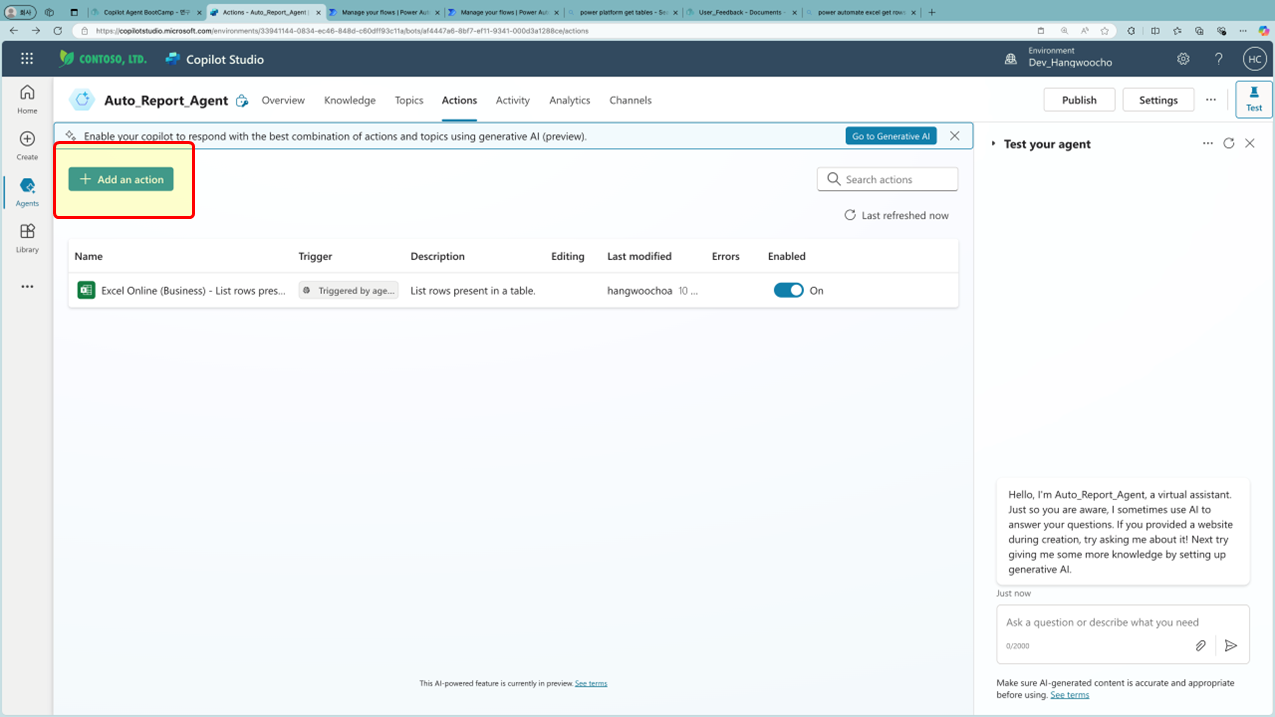This screenshot has width=1275, height=717.
Task: Go to Home in the left sidebar
Action: pyautogui.click(x=27, y=98)
